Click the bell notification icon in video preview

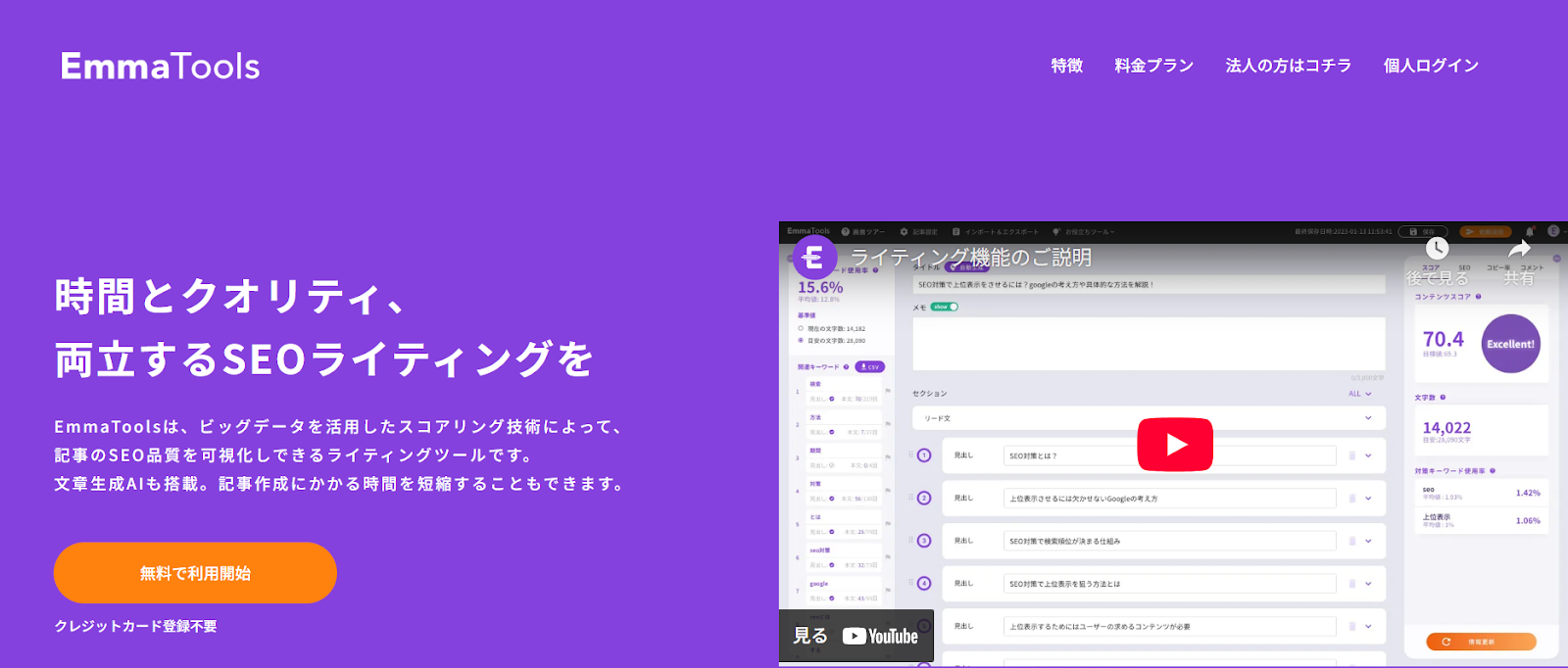pos(1530,232)
